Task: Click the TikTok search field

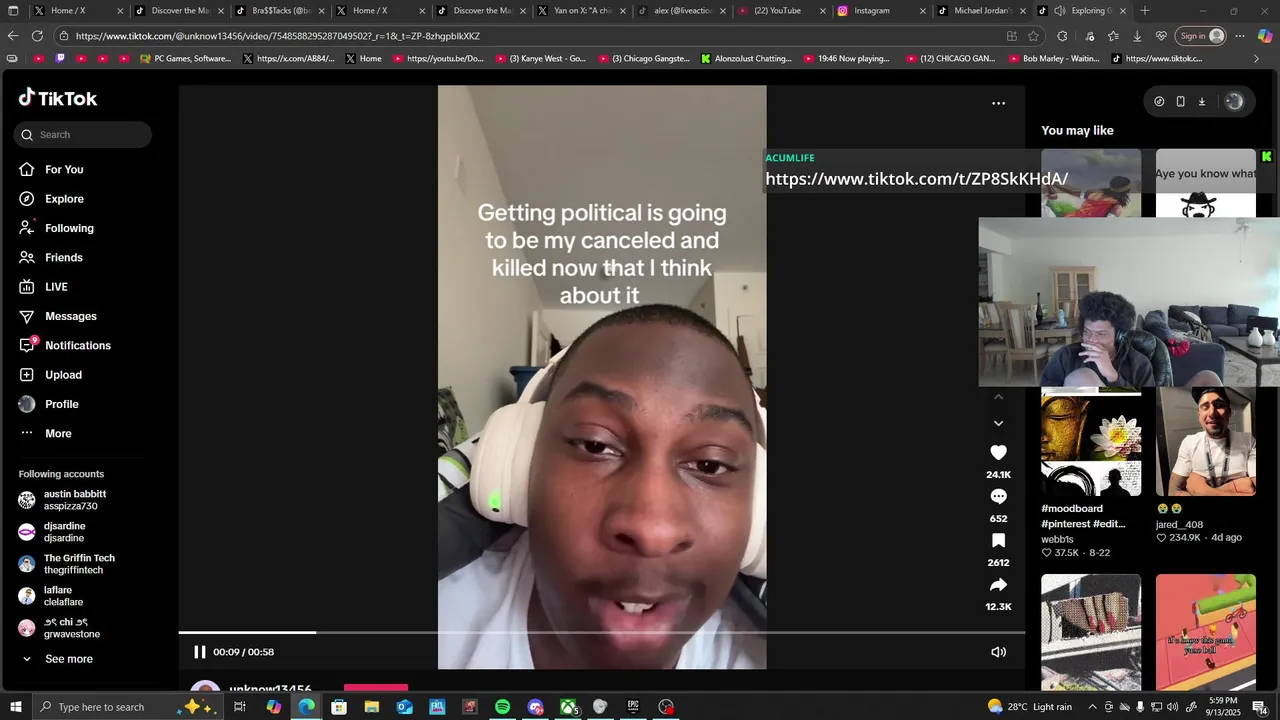Action: coord(83,135)
